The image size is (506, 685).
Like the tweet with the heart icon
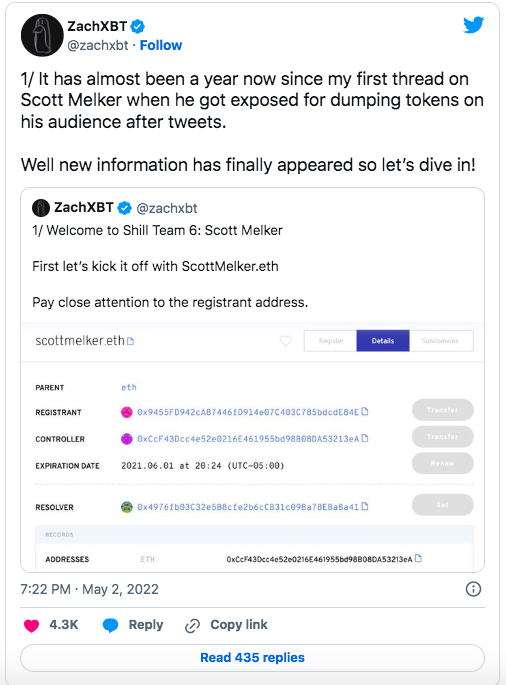click(31, 626)
